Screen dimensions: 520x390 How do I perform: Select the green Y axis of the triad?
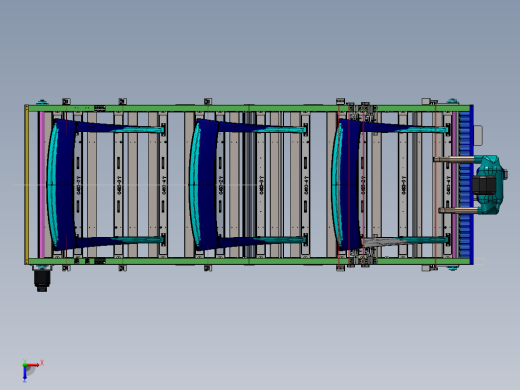click(x=25, y=362)
